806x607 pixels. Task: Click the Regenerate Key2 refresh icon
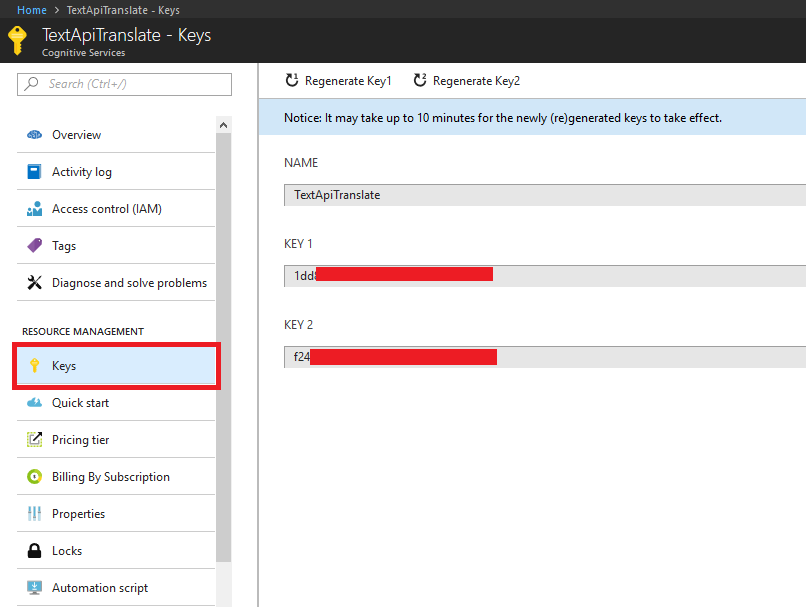pos(420,80)
